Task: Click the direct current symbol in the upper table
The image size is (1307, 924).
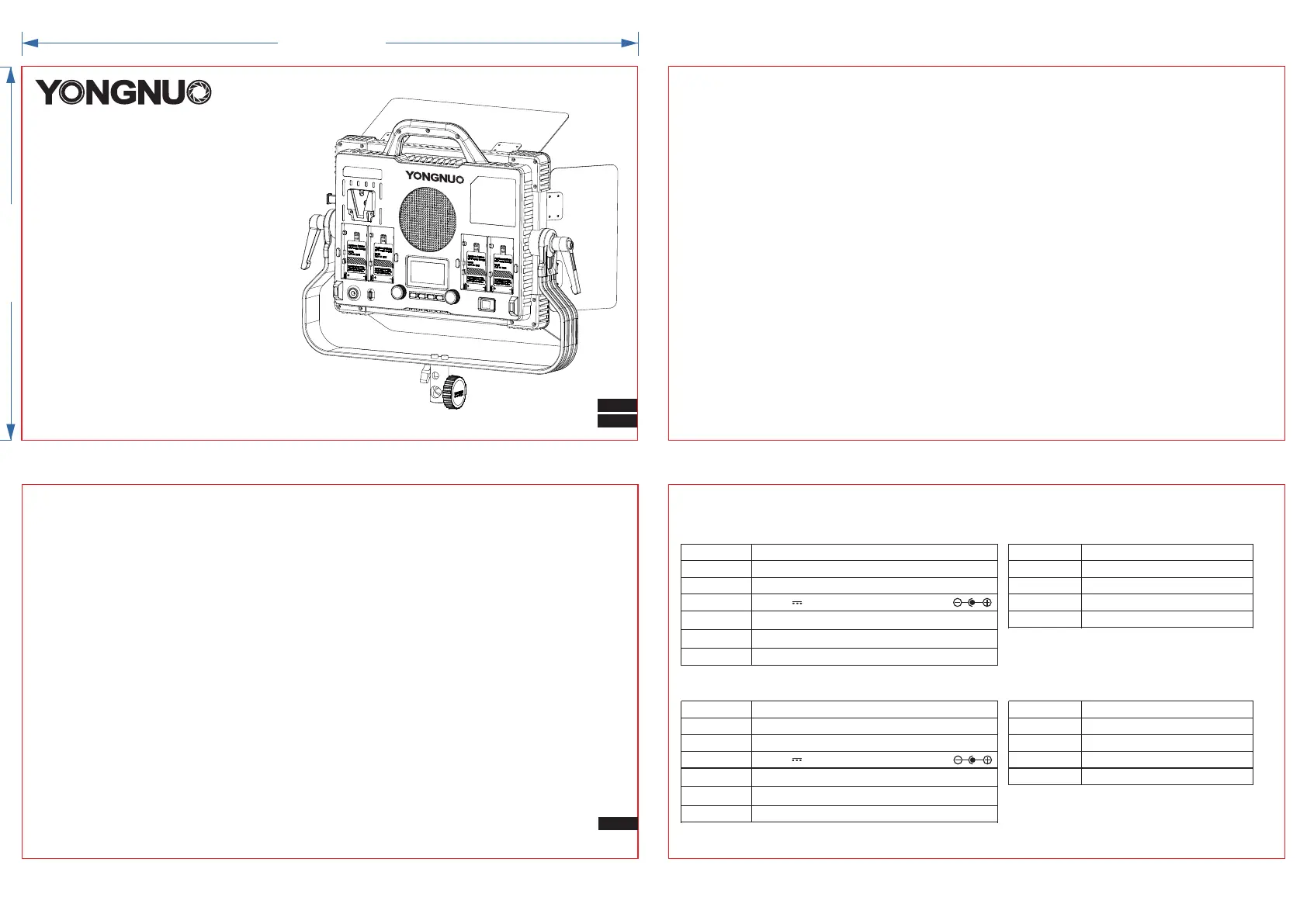Action: [x=796, y=603]
